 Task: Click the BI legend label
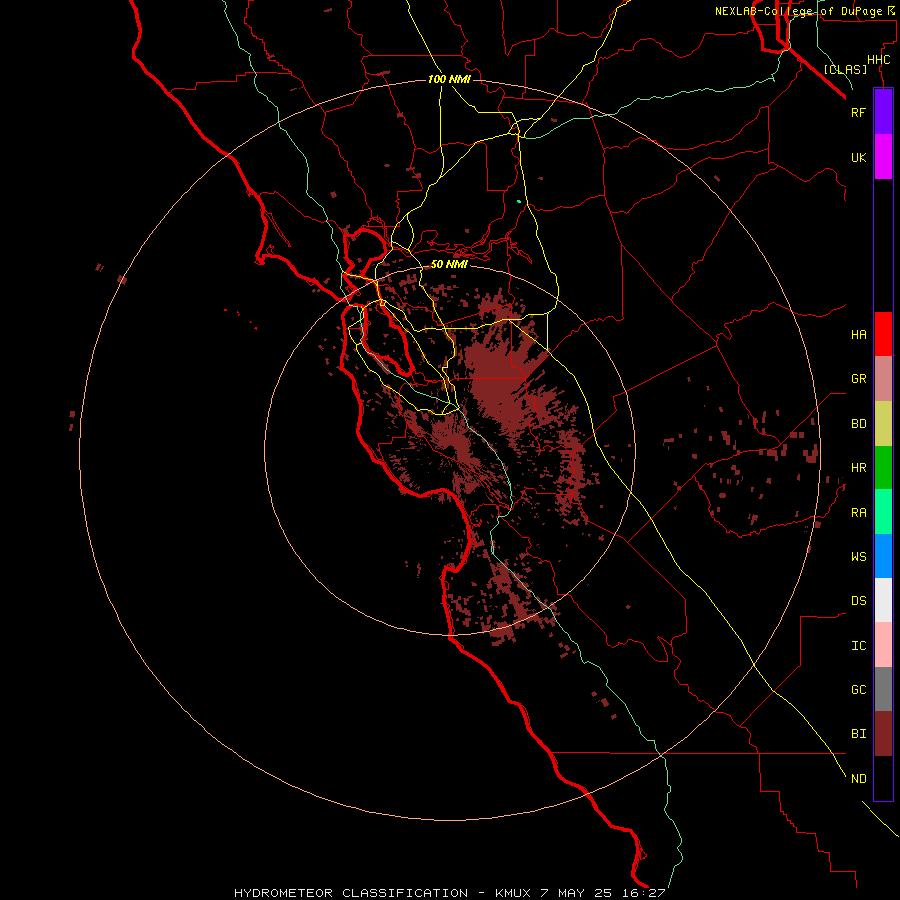click(858, 734)
